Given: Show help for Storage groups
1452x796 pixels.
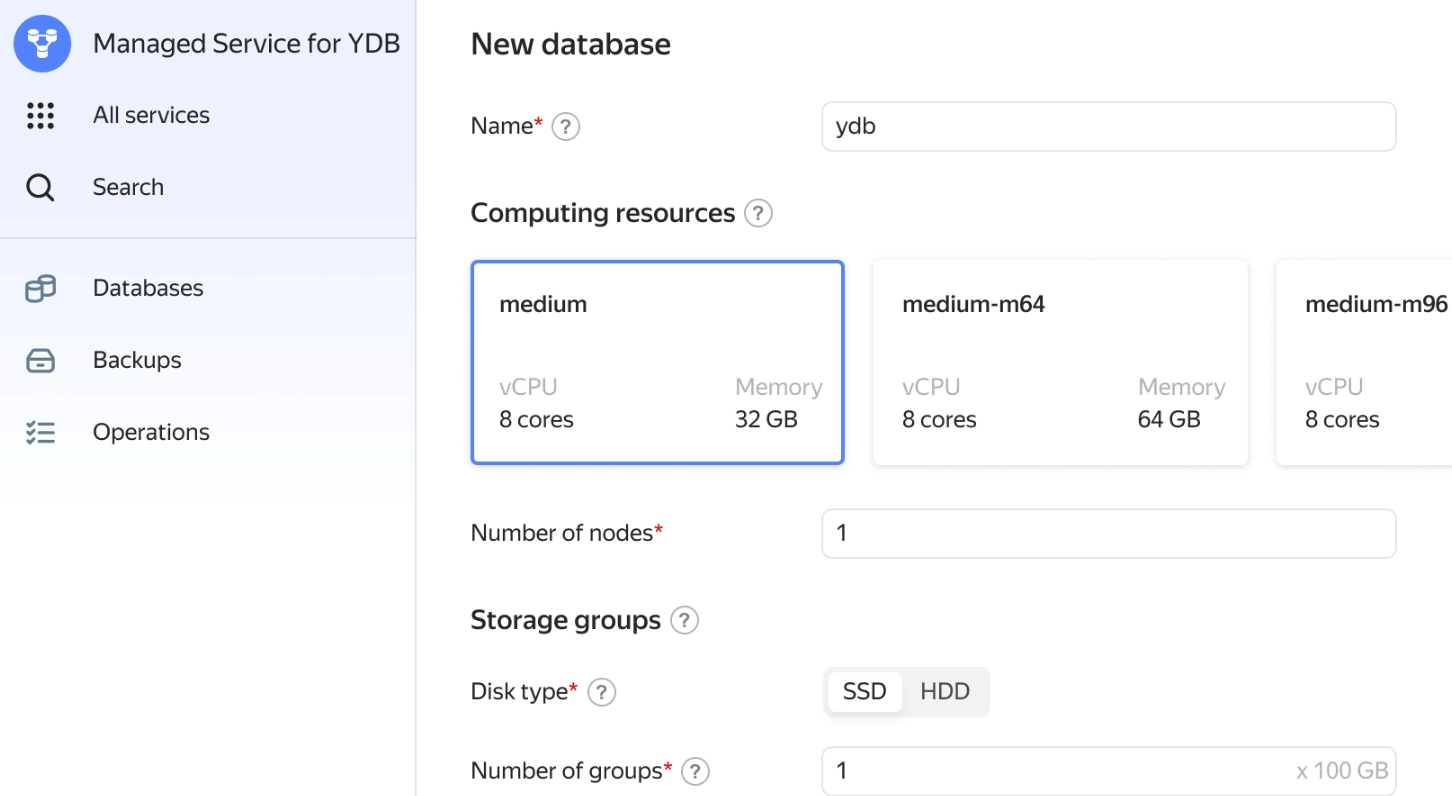Looking at the screenshot, I should click(x=684, y=621).
